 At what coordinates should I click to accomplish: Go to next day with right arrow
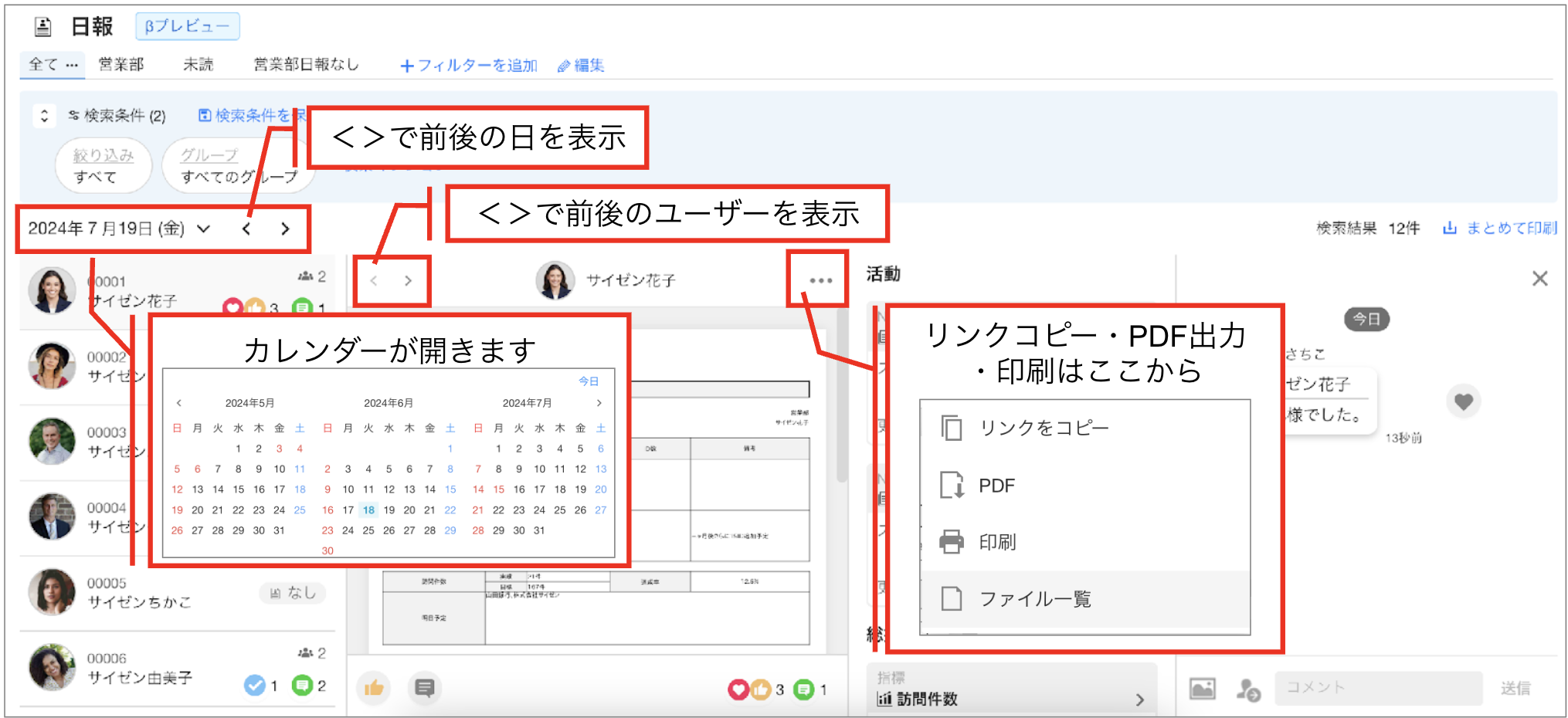pos(285,229)
